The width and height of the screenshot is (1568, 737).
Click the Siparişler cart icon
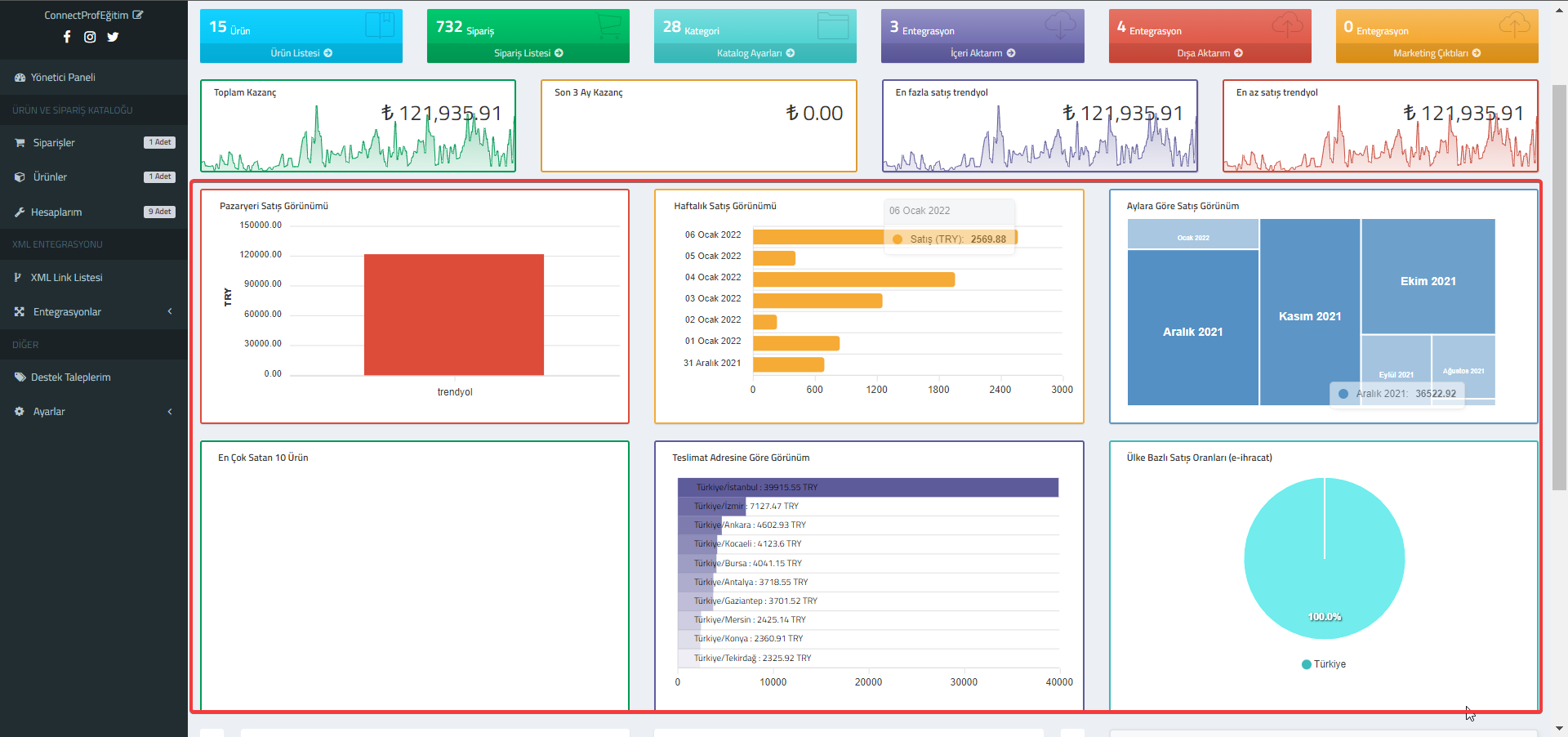(20, 143)
